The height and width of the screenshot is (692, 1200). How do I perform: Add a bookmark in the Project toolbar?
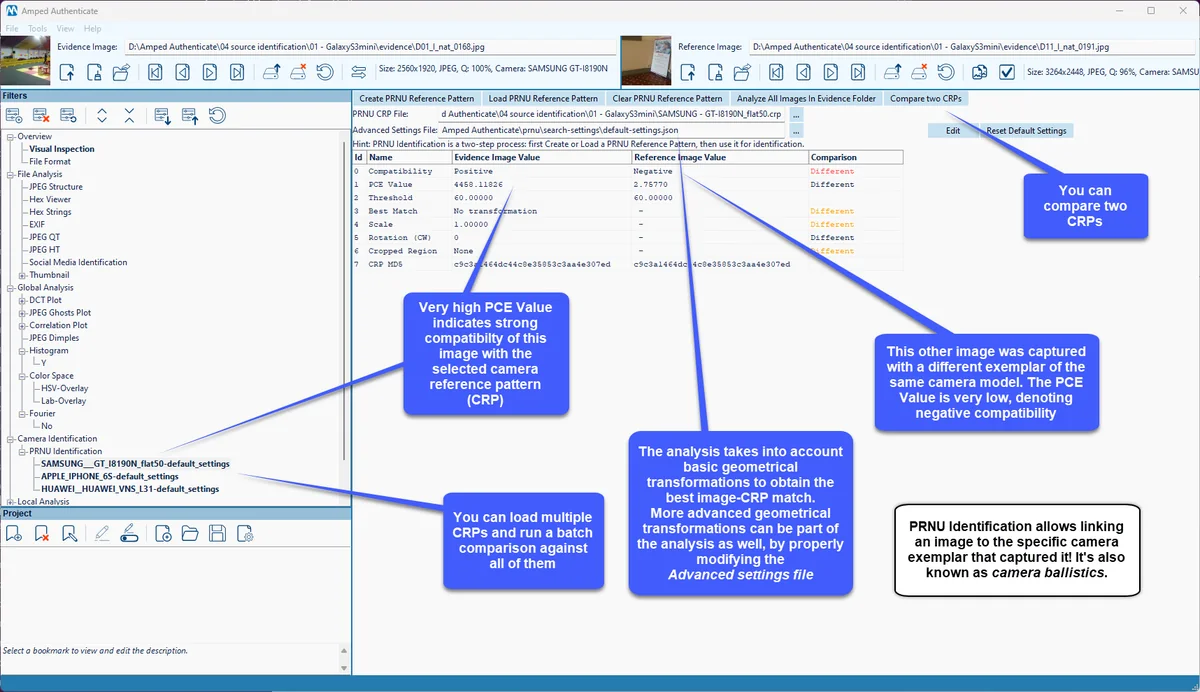tap(14, 534)
